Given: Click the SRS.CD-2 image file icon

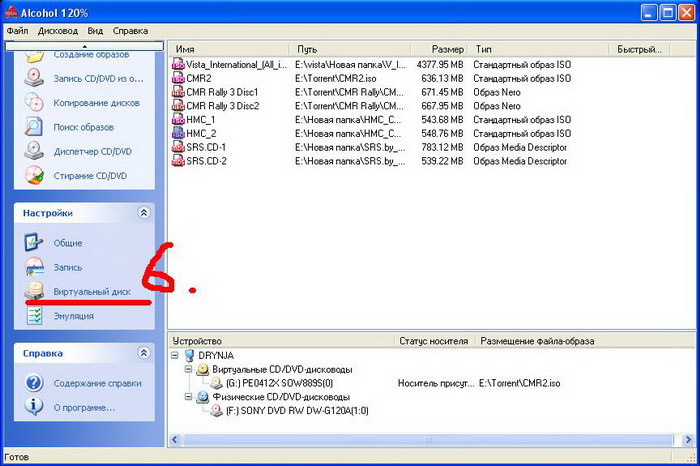Looking at the screenshot, I should tap(178, 161).
